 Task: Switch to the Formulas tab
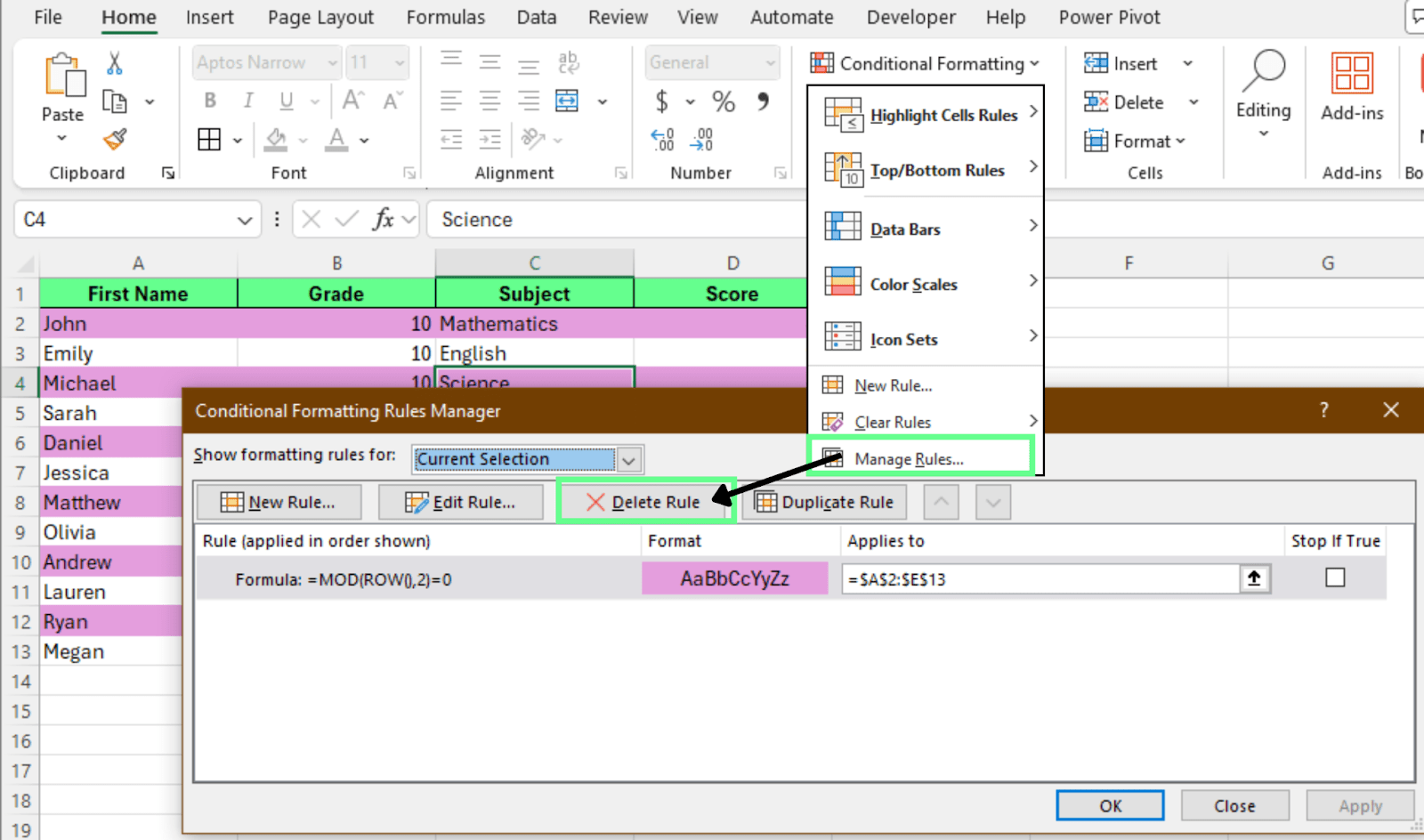click(x=446, y=17)
